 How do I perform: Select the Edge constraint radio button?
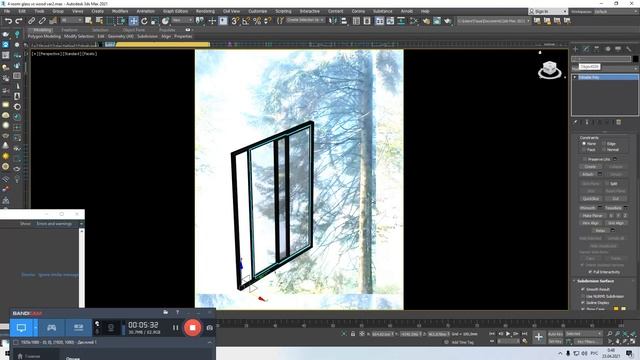coord(604,144)
